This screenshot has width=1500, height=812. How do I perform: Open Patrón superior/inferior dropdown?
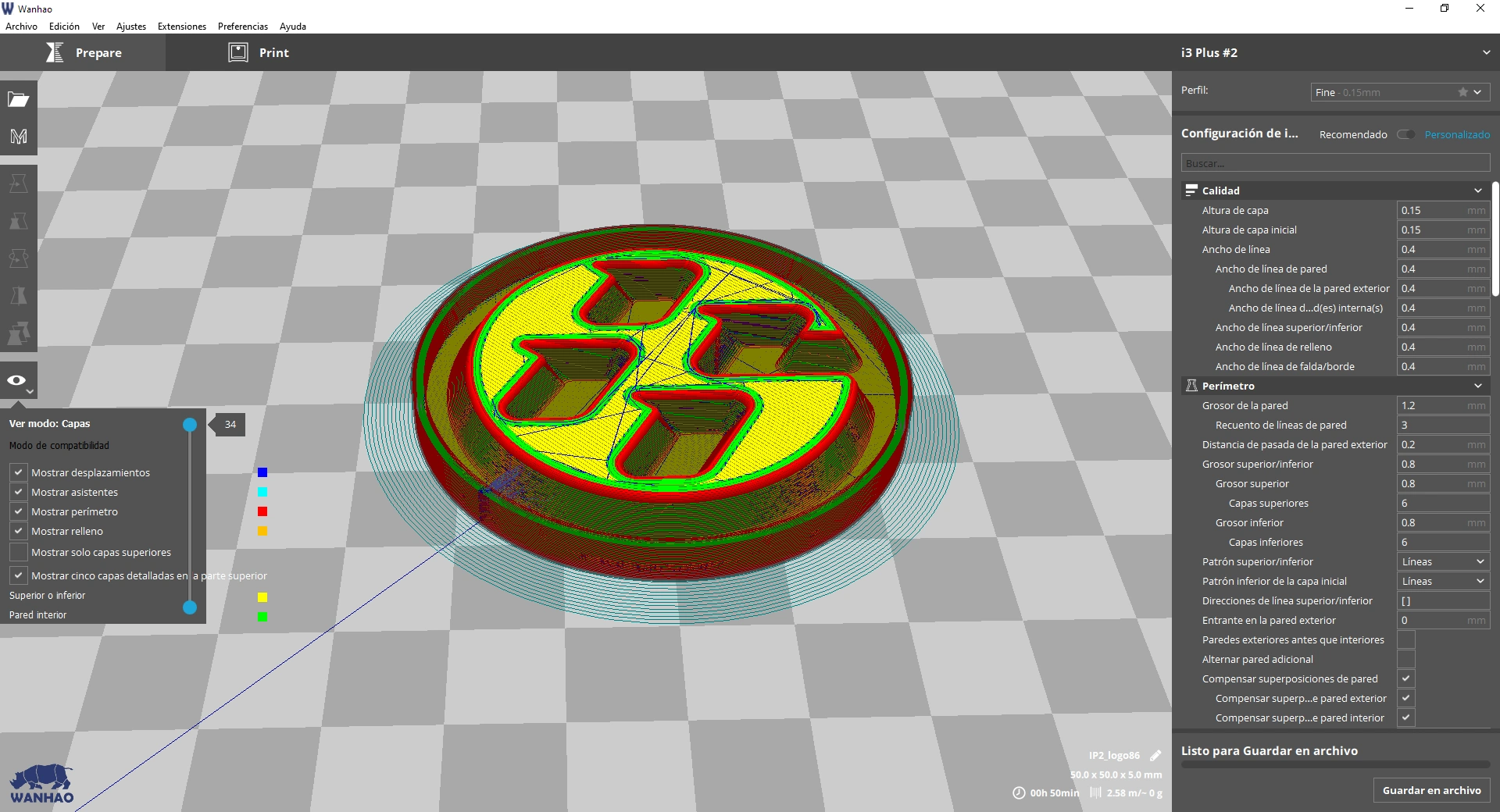1443,561
